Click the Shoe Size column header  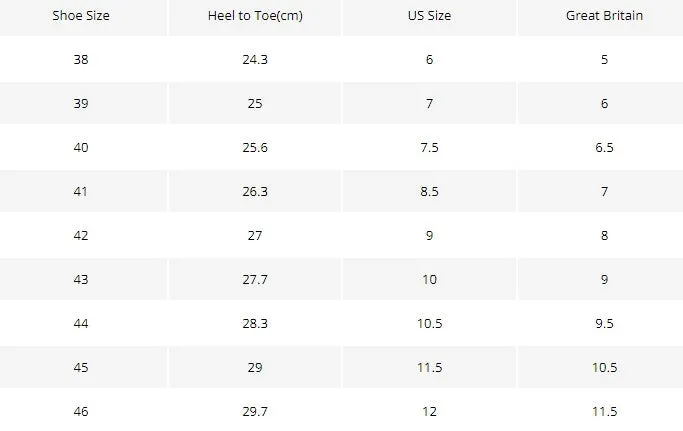81,16
